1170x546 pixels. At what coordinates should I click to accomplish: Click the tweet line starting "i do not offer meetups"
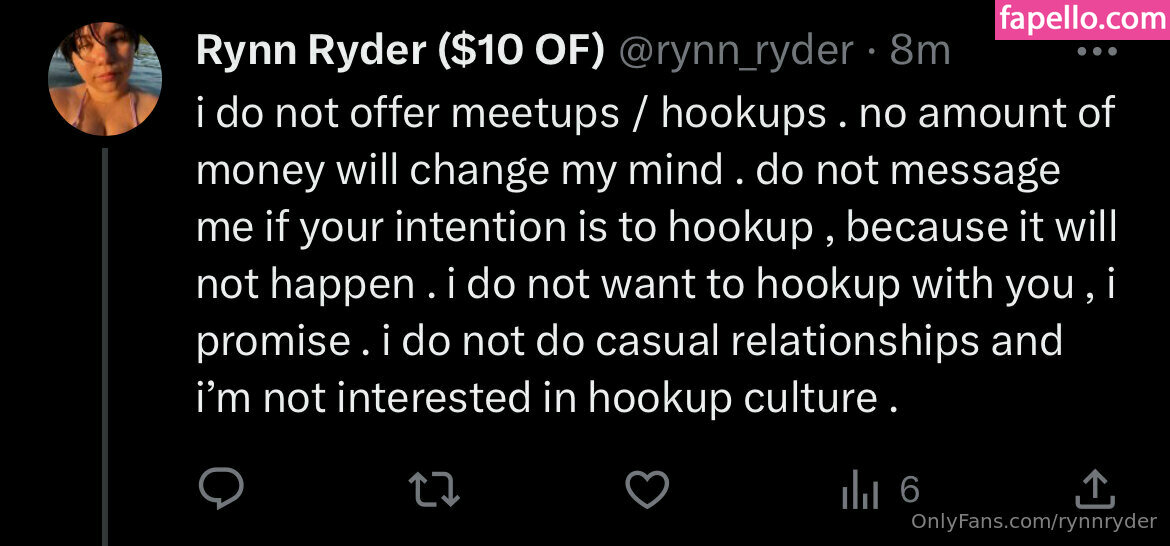click(655, 113)
